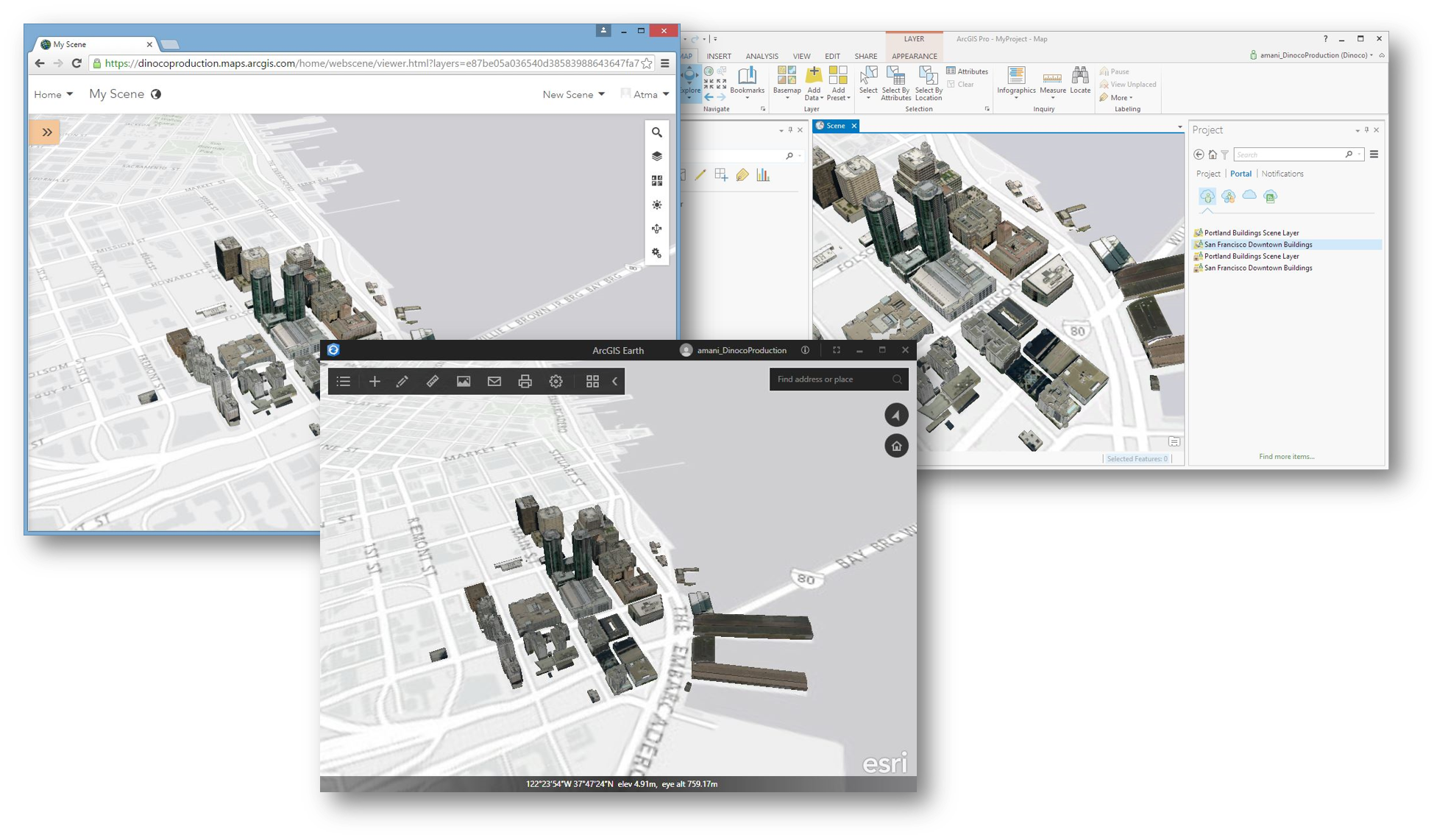The height and width of the screenshot is (840, 1437).
Task: Click the My Content portal icon in Project pane
Action: (x=1207, y=196)
